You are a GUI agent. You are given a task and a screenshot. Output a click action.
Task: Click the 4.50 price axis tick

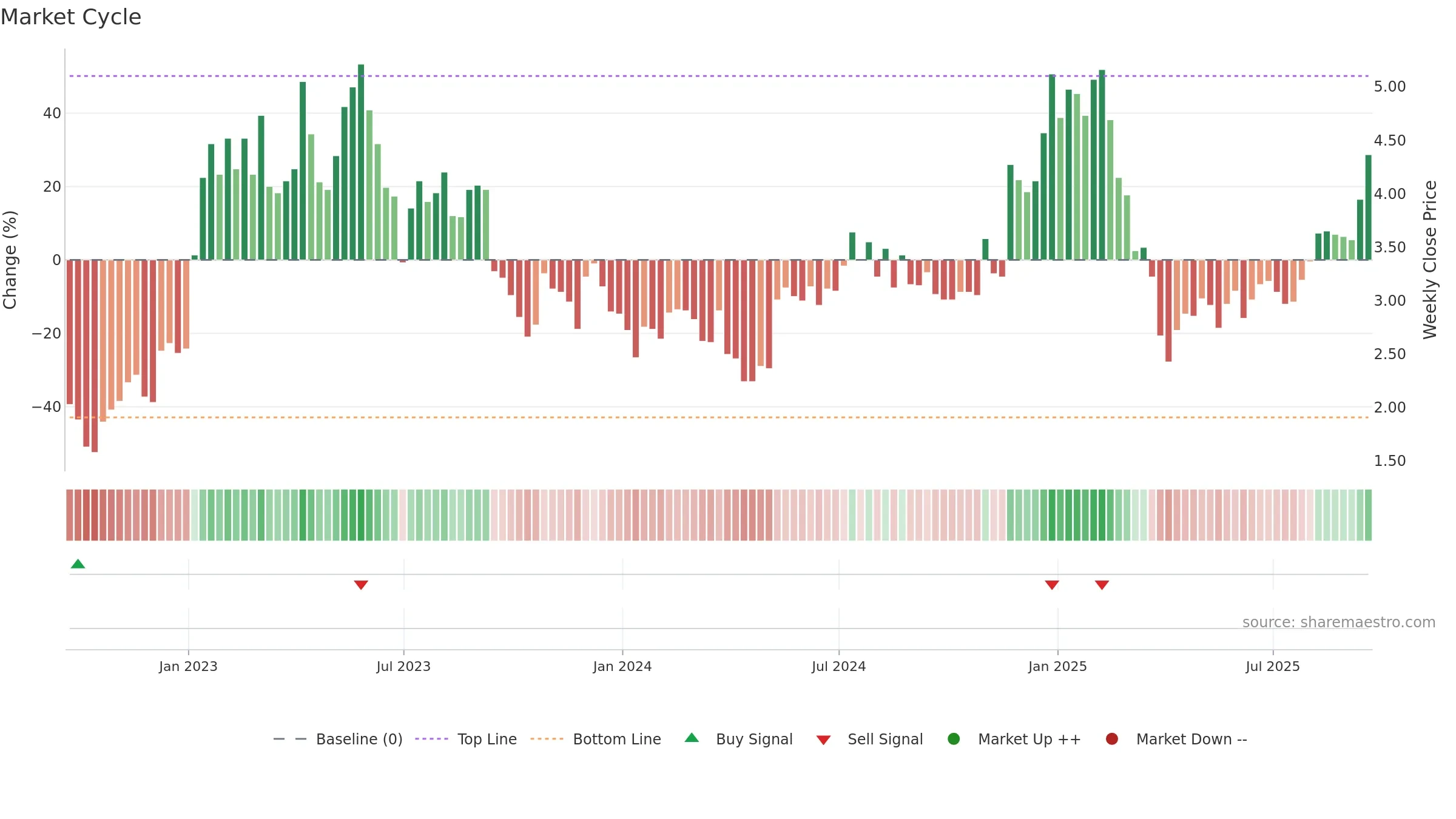[x=1390, y=141]
